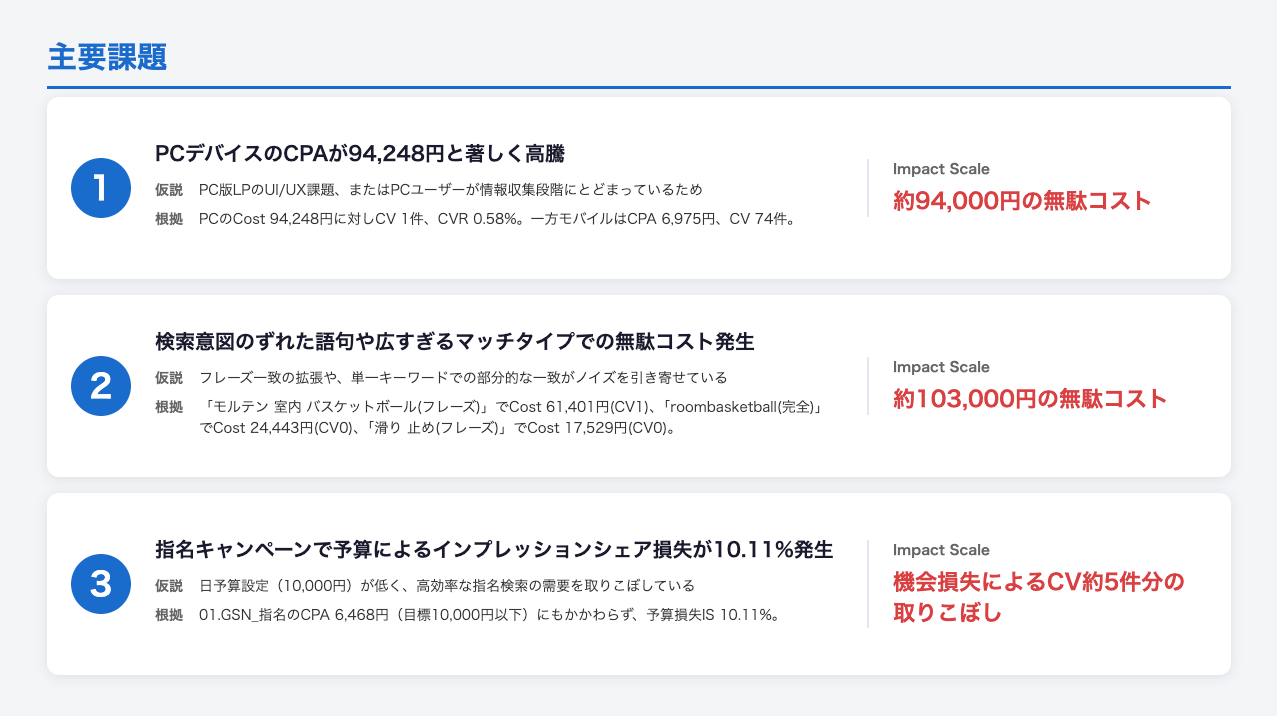Click the 仮説 label in the third card
1277x716 pixels.
coord(169,586)
